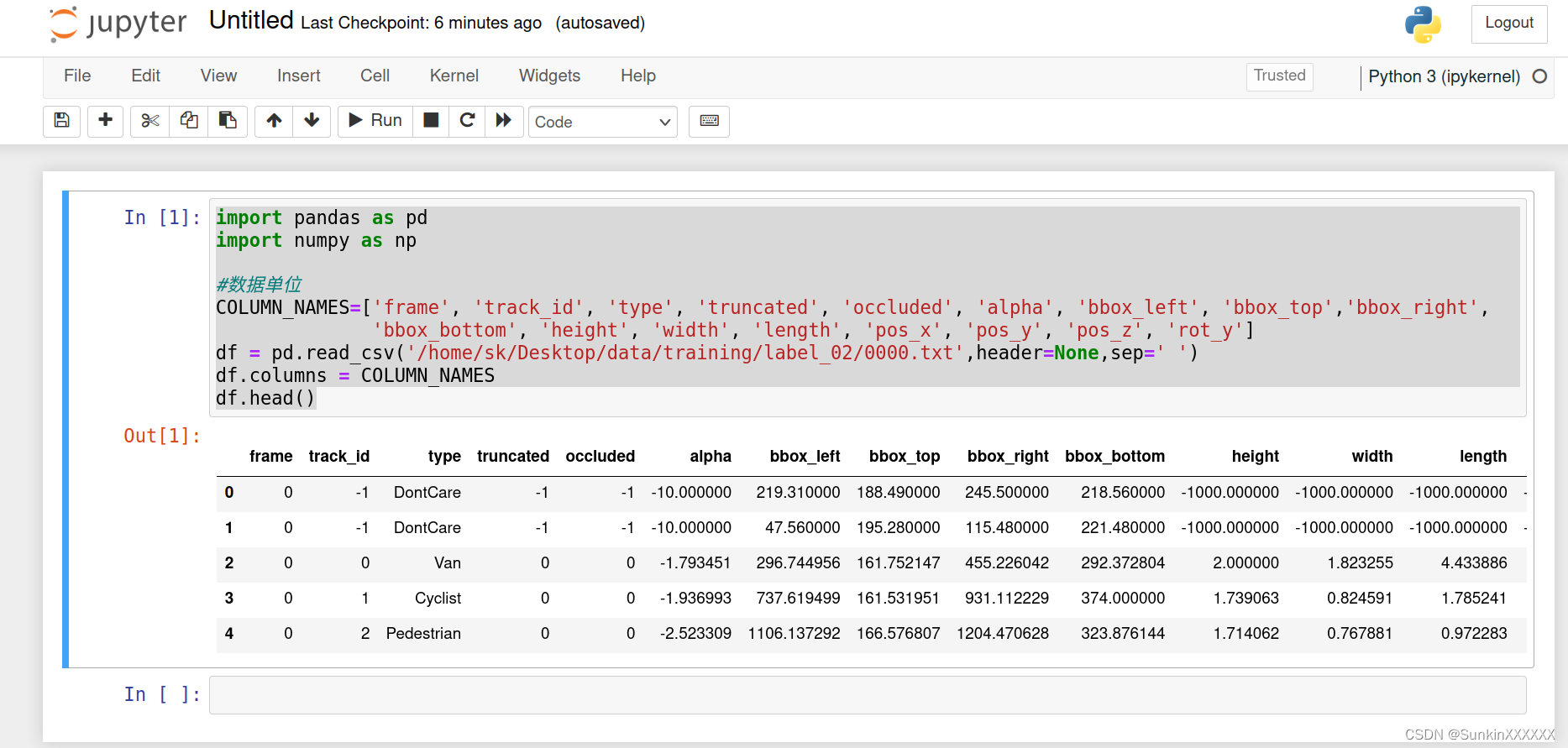Insert a new cell below
The width and height of the screenshot is (1568, 748).
[x=106, y=121]
